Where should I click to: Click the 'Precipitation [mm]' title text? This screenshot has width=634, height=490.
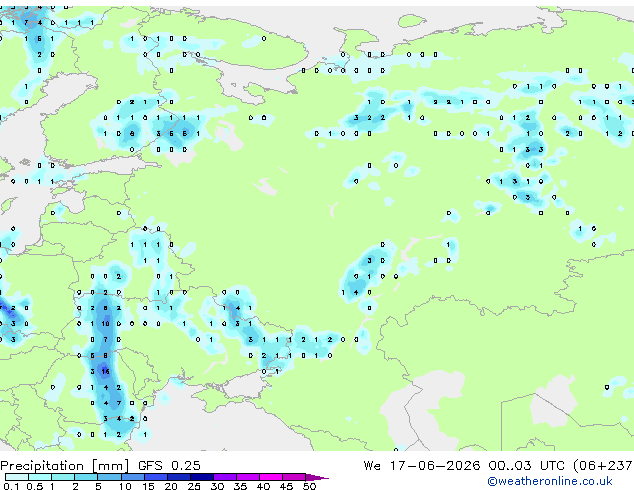65,466
